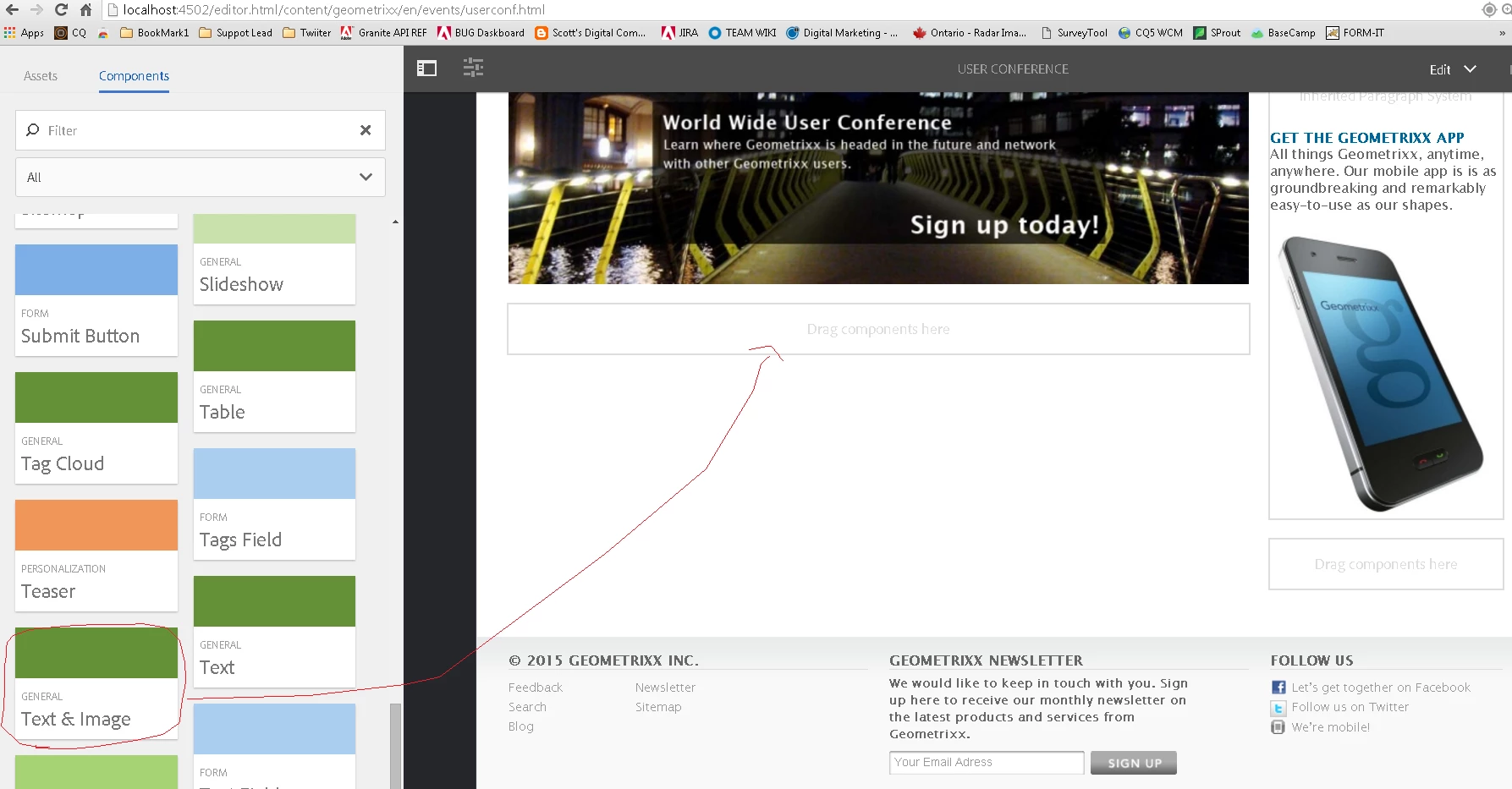This screenshot has width=1512, height=789.
Task: Open browser home page
Action: (85, 10)
